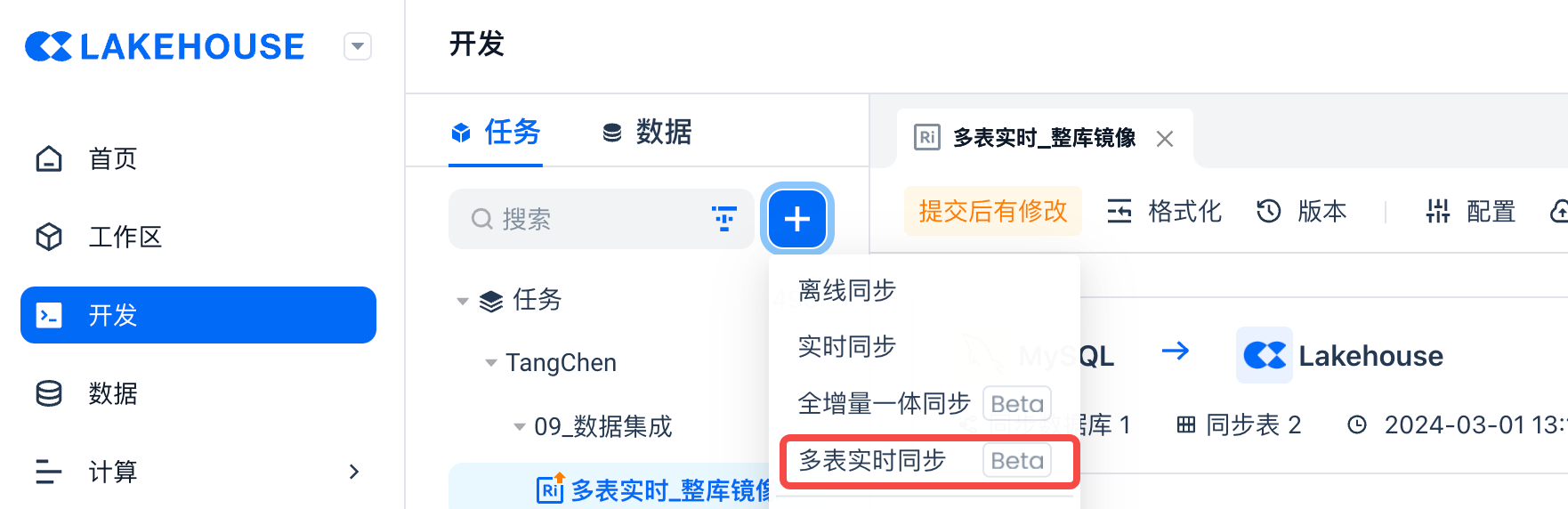The image size is (1568, 509).
Task: Open configuration sliders icon
Action: [1437, 212]
